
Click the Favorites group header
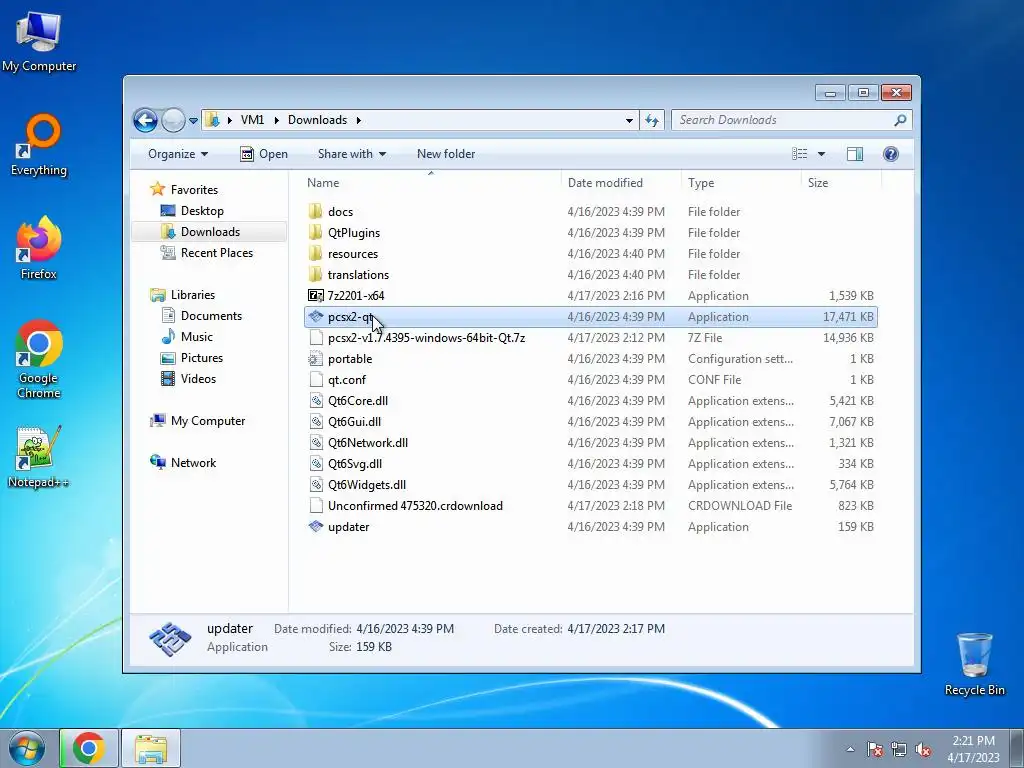point(194,189)
